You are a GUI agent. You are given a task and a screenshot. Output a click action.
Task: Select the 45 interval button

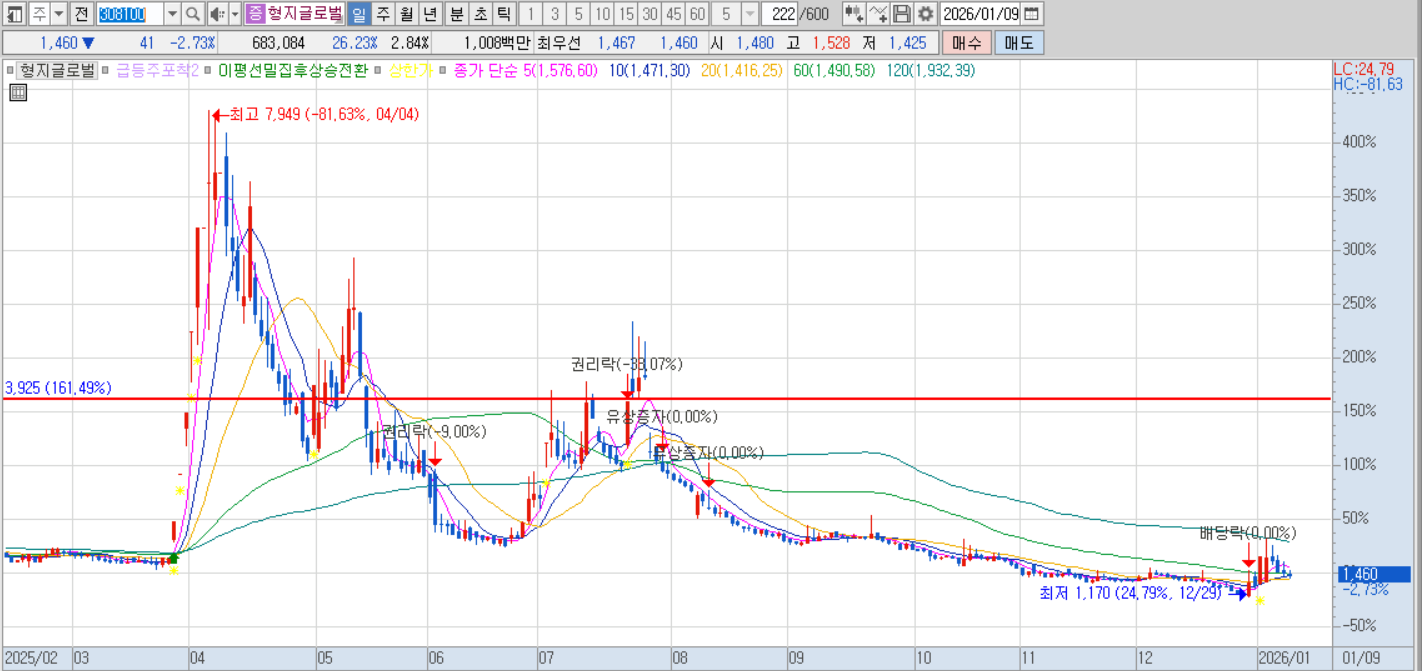coord(674,14)
